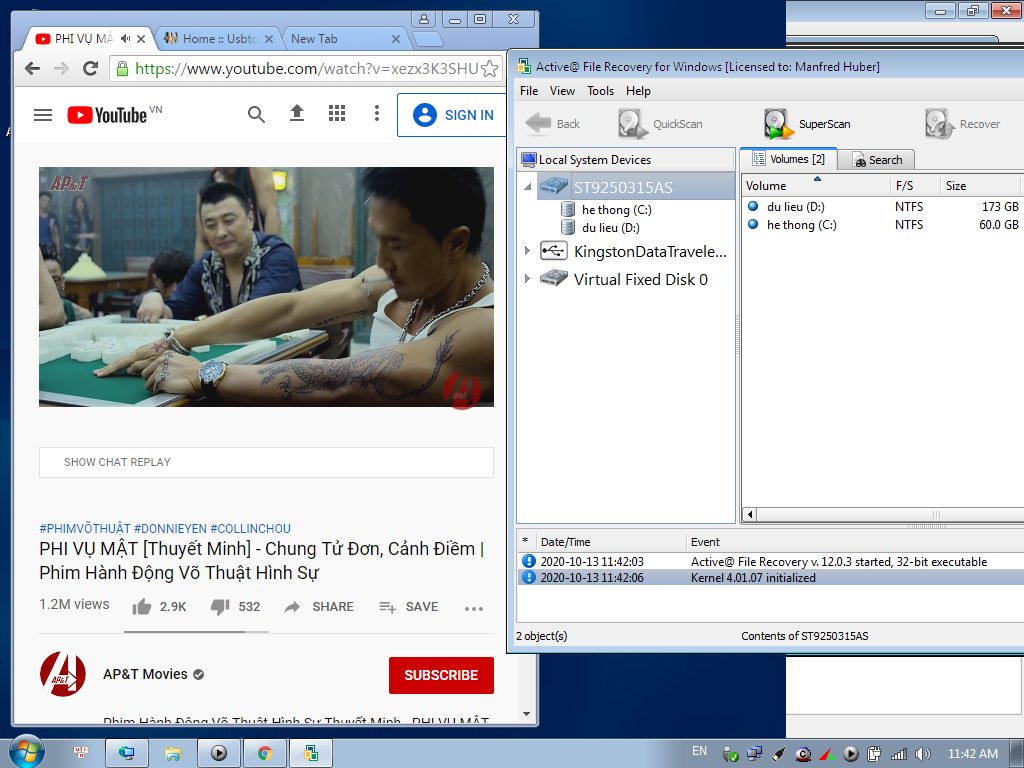The width and height of the screenshot is (1024, 768).
Task: Select du lieu (D:) volume row
Action: [x=882, y=206]
